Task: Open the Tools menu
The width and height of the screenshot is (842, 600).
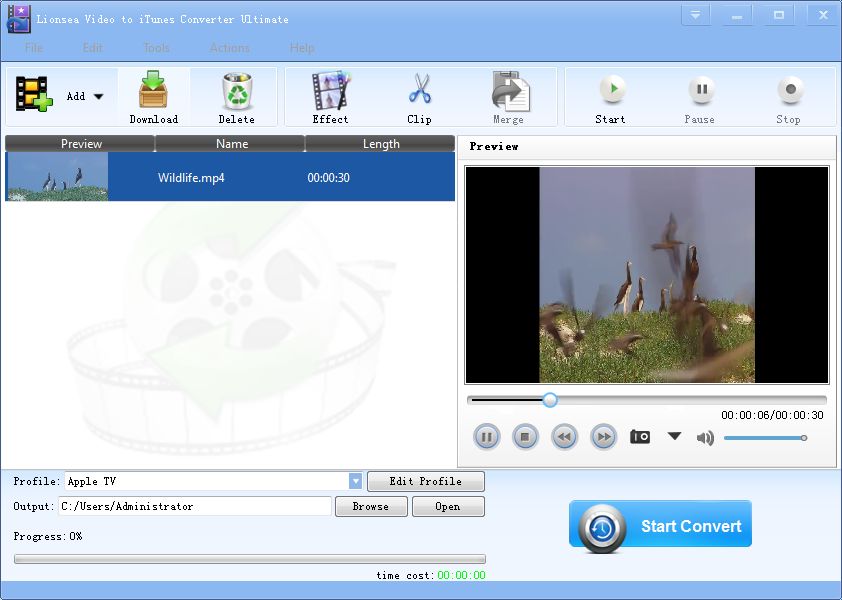Action: [156, 48]
